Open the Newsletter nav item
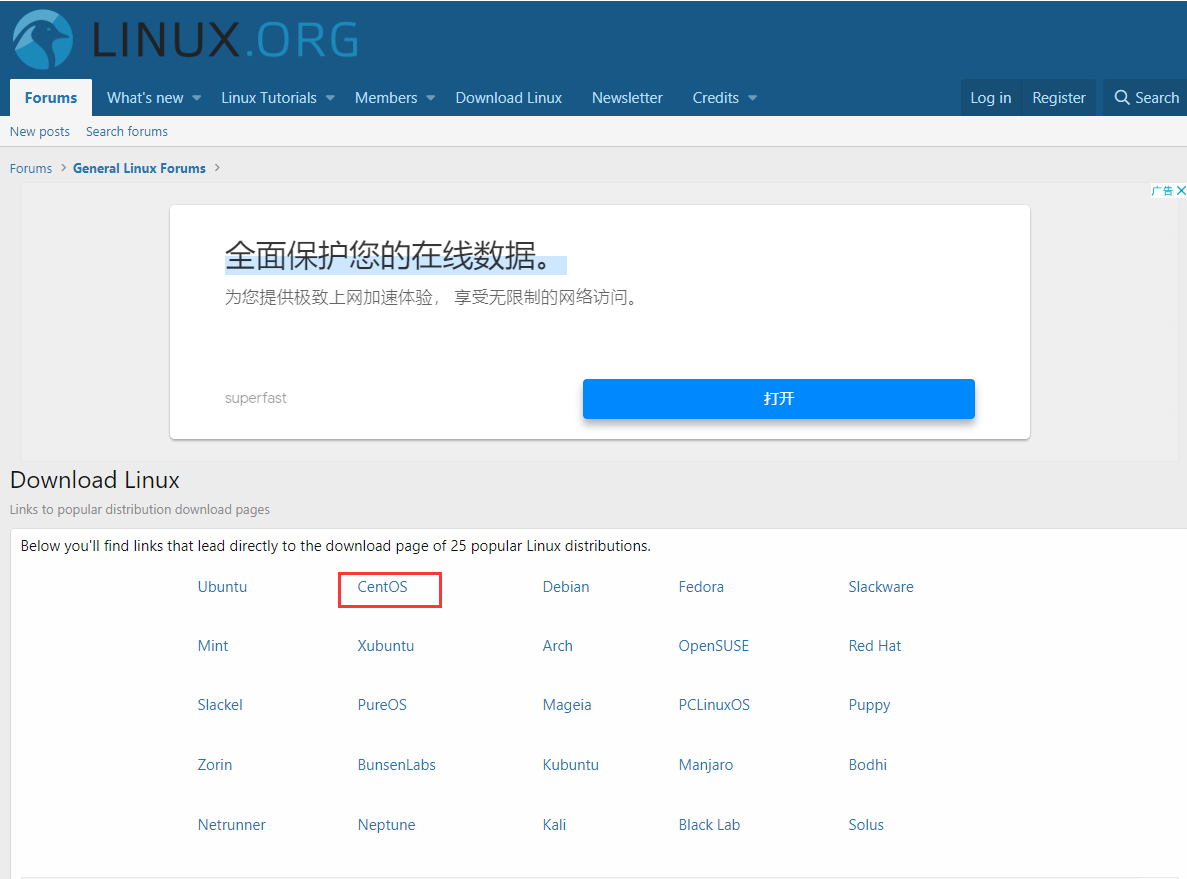Image resolution: width=1187 pixels, height=879 pixels. (627, 98)
